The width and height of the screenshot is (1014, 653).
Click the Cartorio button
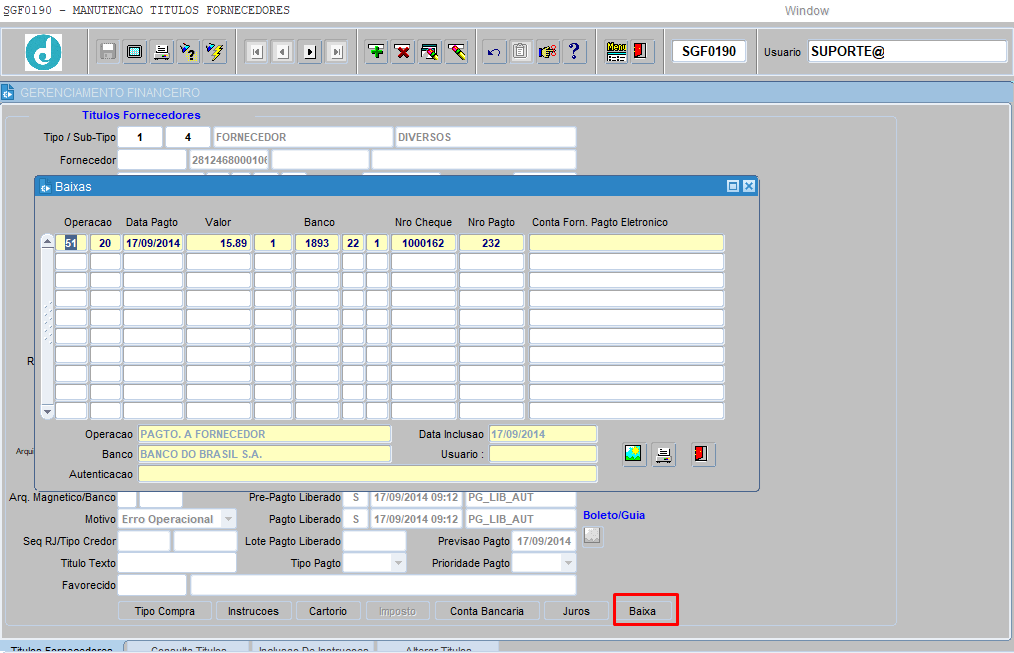click(x=328, y=611)
